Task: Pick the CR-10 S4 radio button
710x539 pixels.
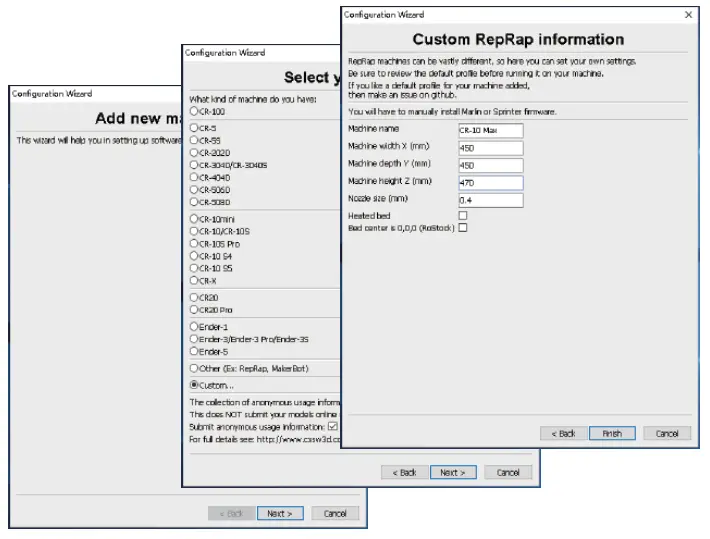Action: tap(194, 255)
